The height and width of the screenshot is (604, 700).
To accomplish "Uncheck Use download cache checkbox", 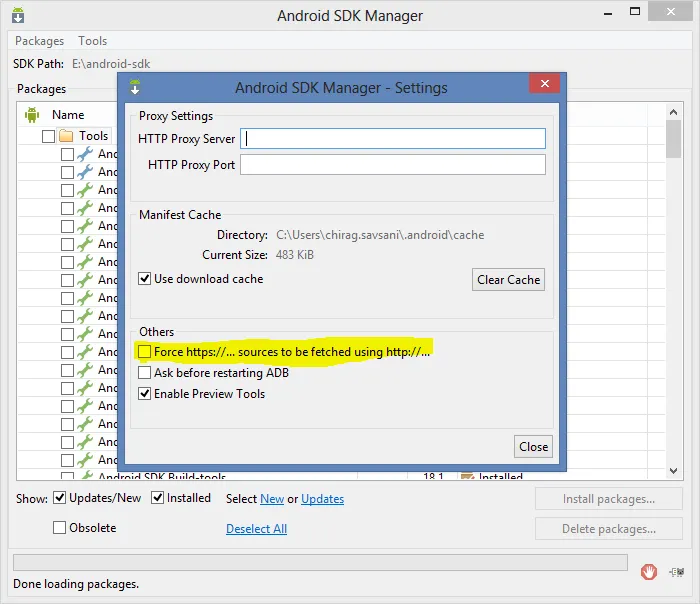I will [144, 279].
